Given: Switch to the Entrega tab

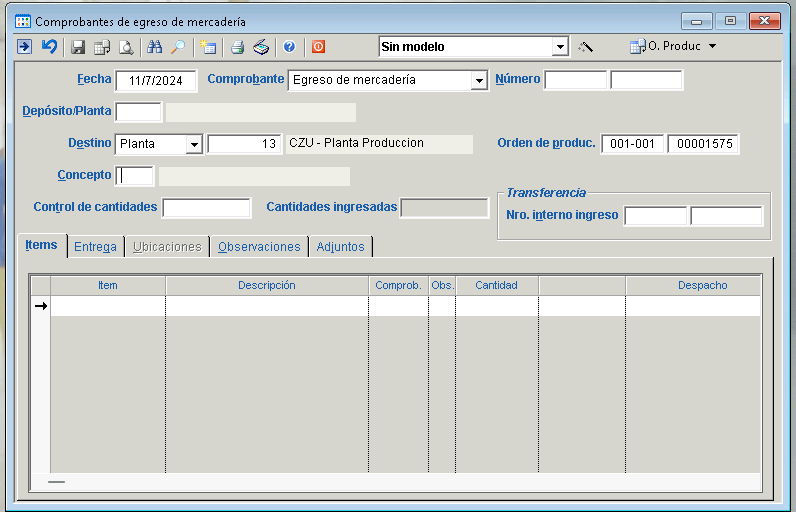Looking at the screenshot, I should pos(95,247).
